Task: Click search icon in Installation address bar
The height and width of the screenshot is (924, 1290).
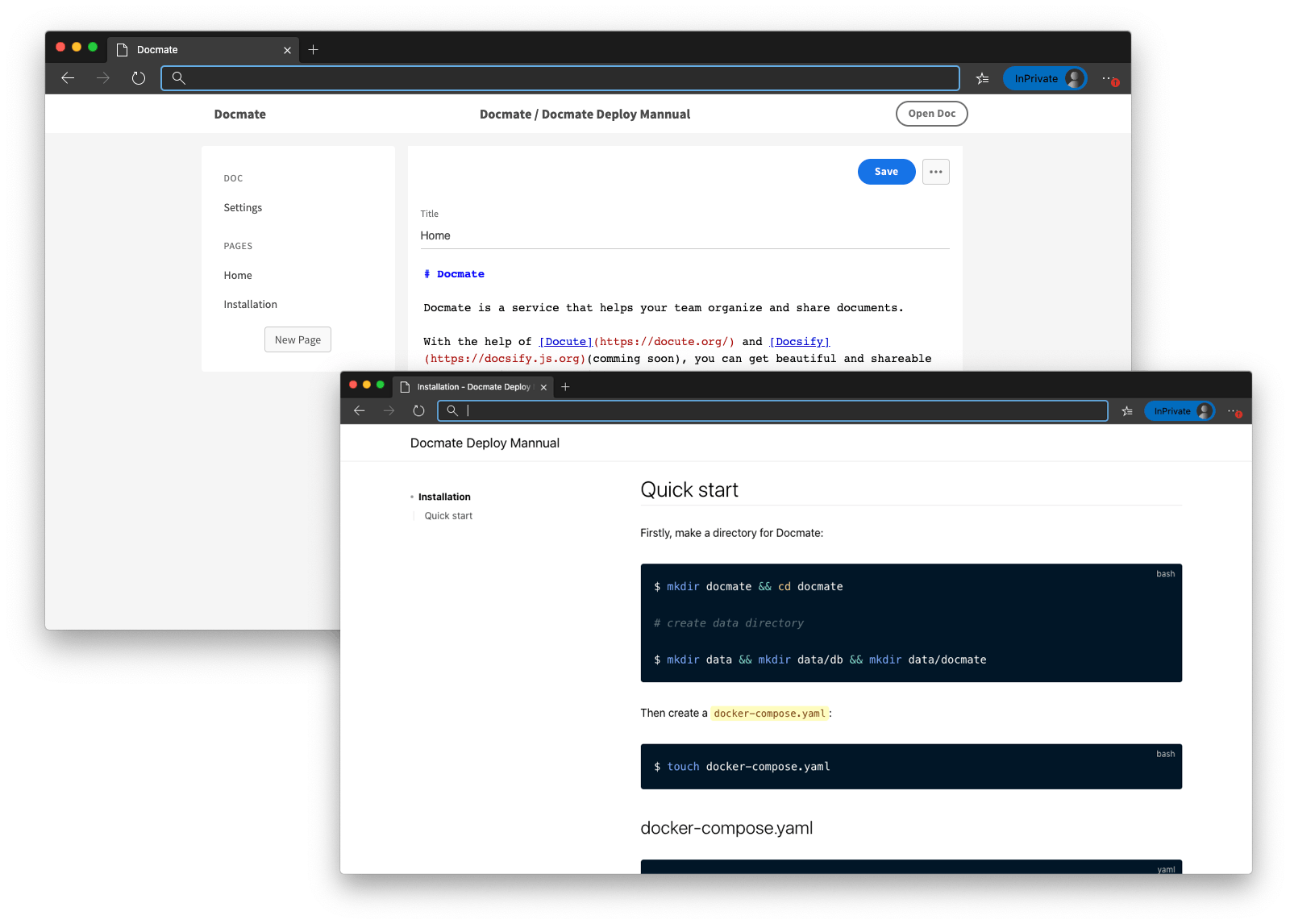Action: click(x=452, y=411)
